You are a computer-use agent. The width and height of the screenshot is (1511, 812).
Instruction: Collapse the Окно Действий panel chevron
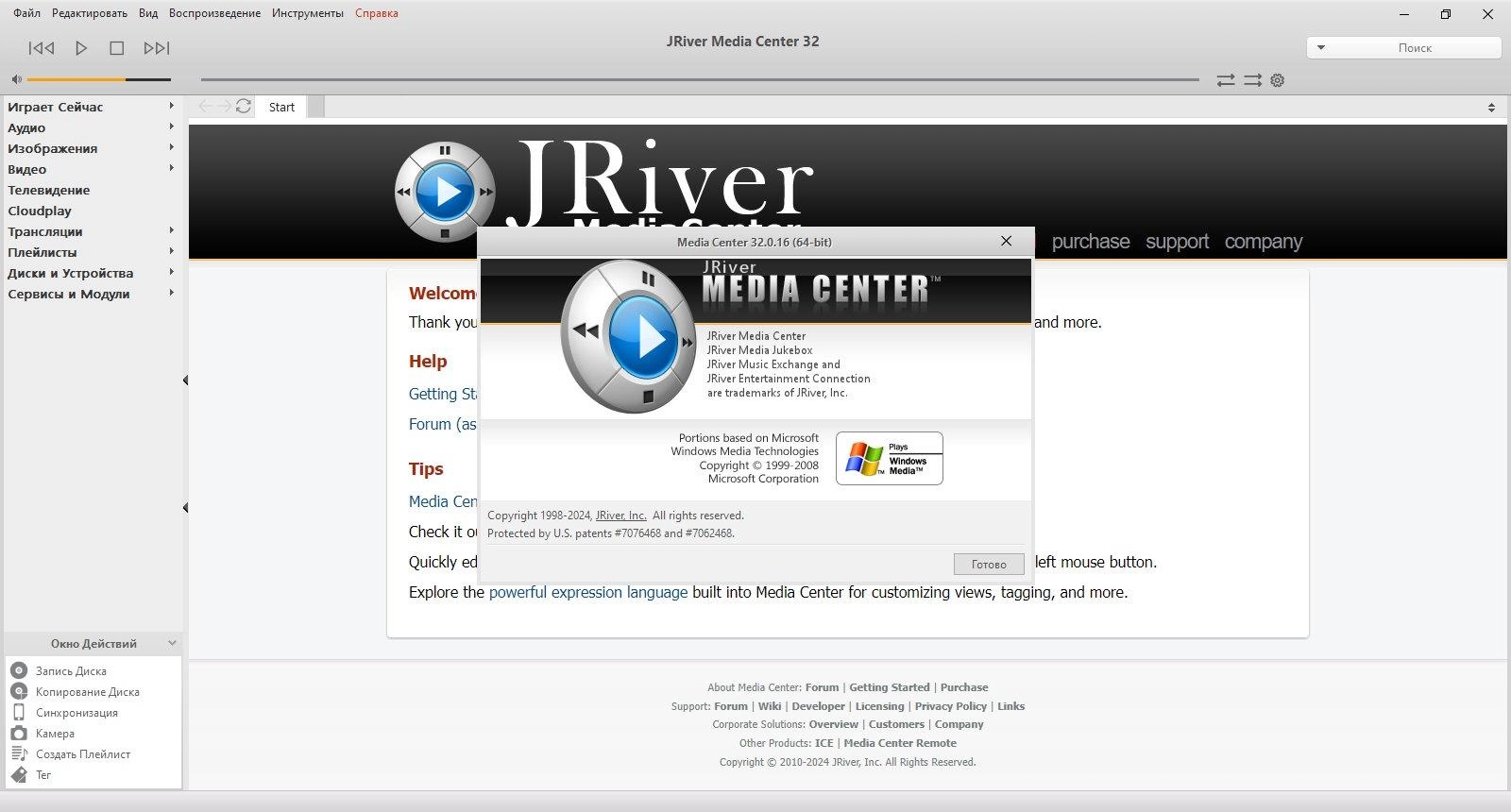(x=172, y=643)
